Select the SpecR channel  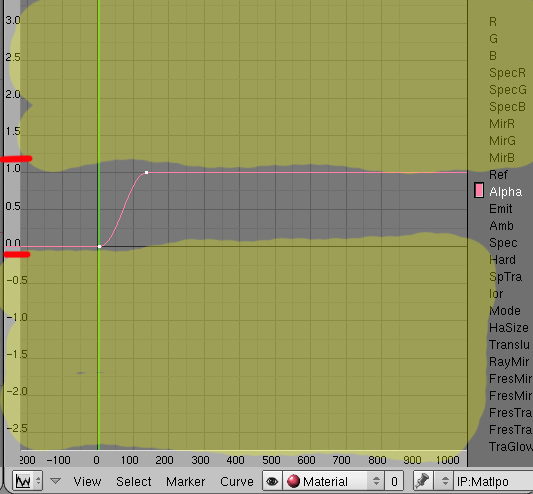[508, 73]
